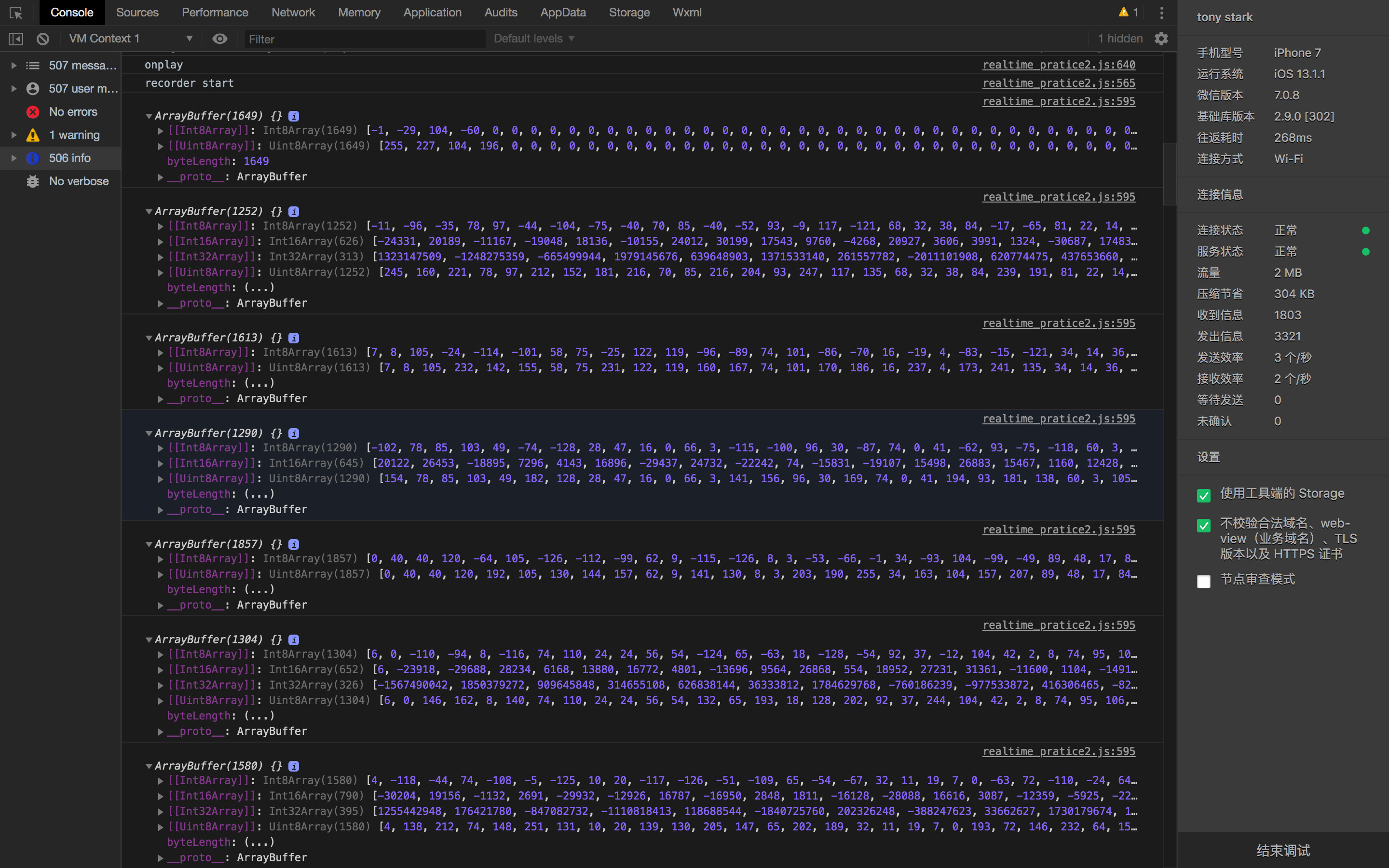
Task: Evaluate byteLength (...) of ArrayBuffer(1252)
Action: pyautogui.click(x=259, y=287)
